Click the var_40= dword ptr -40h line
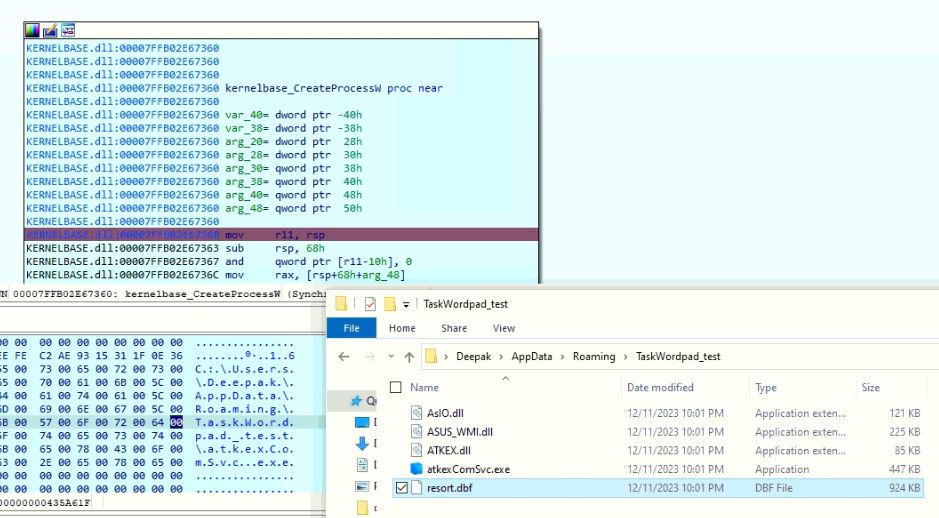Viewport: 939px width, 518px height. pyautogui.click(x=293, y=115)
